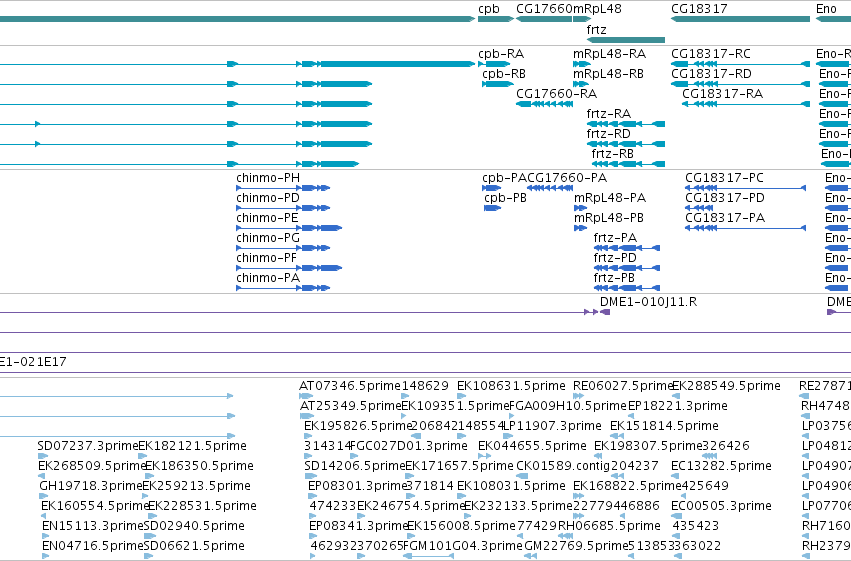Select the cpb-RB transcript
851x561 pixels.
coord(498,84)
